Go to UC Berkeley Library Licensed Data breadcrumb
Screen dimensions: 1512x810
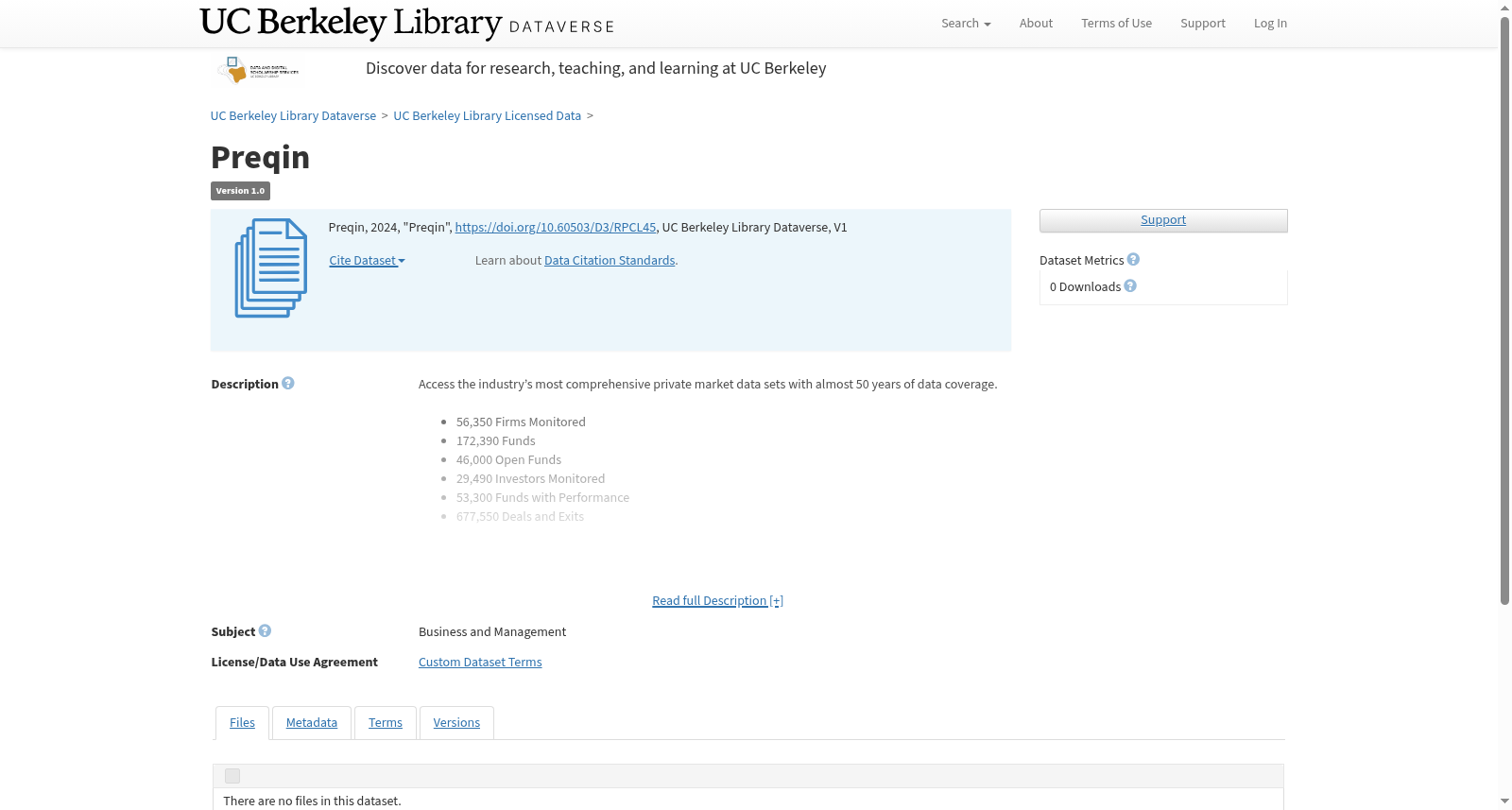[487, 115]
